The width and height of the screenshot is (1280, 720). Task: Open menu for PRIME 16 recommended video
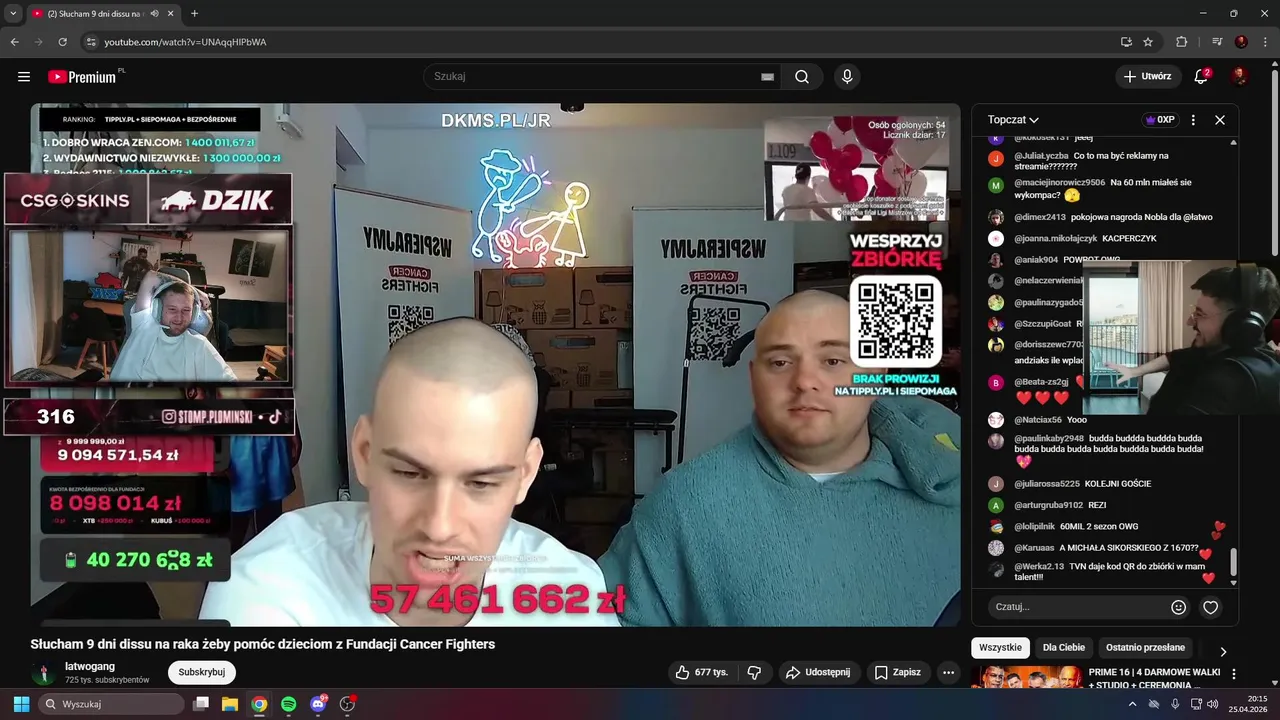click(1233, 674)
